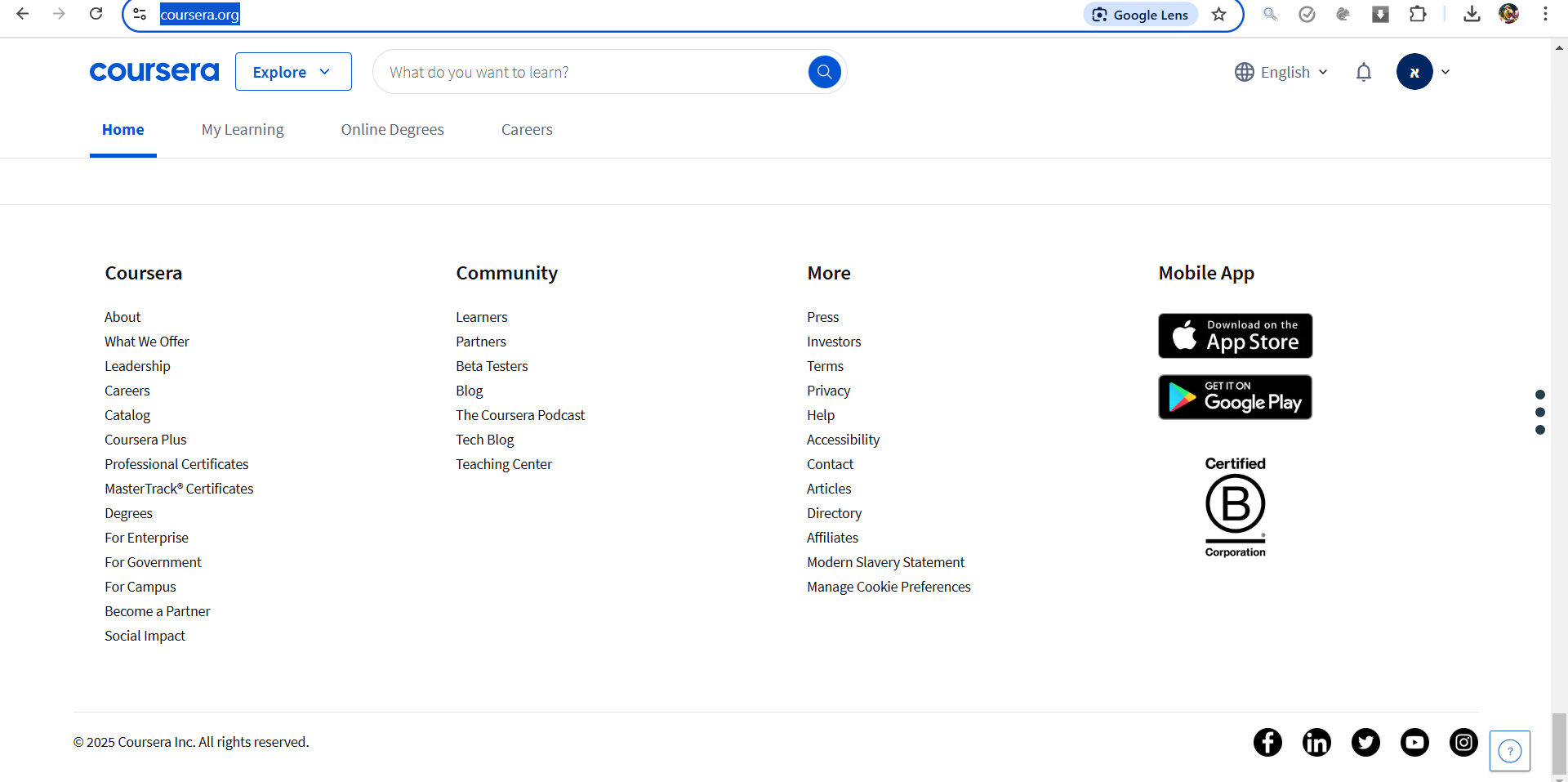Screen dimensions: 1568x782
Task: Open the Press link
Action: [x=823, y=317]
